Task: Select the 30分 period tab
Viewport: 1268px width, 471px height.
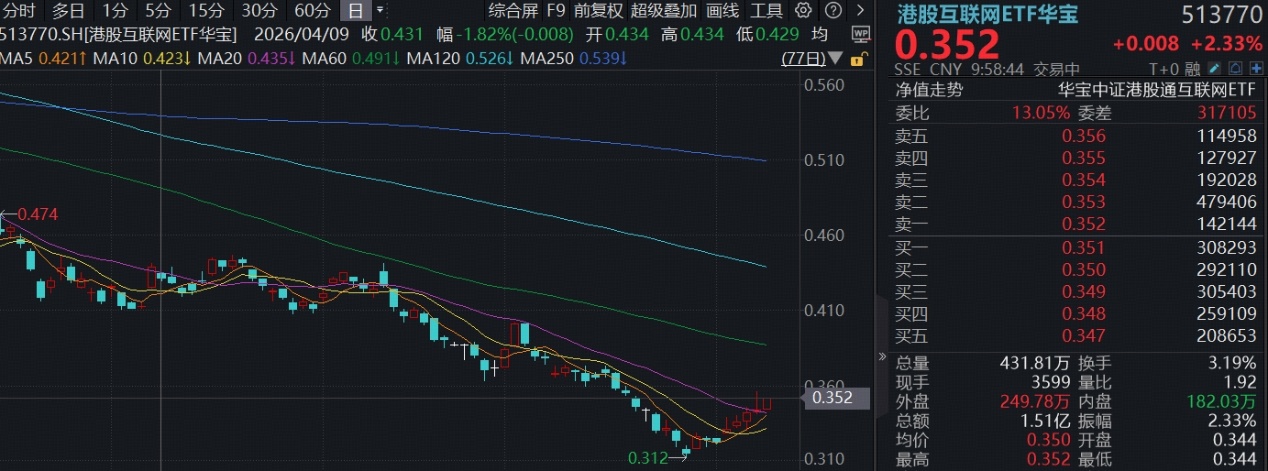Action: [259, 11]
